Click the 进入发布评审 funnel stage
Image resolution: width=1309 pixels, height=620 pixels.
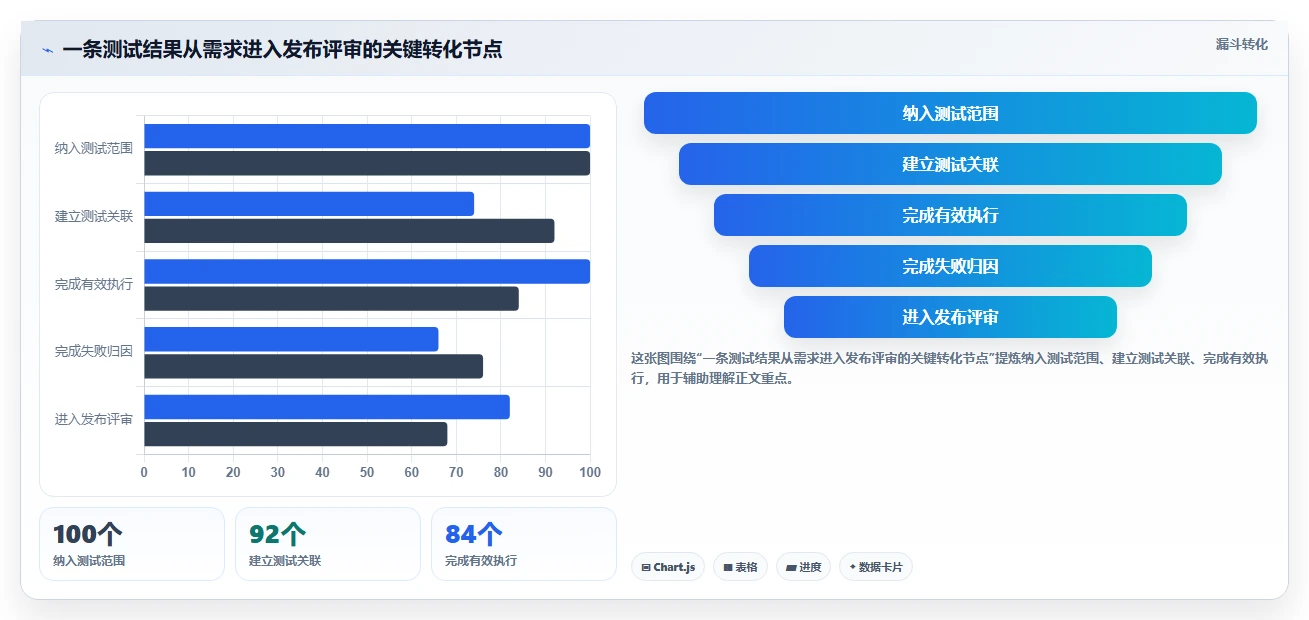(950, 317)
